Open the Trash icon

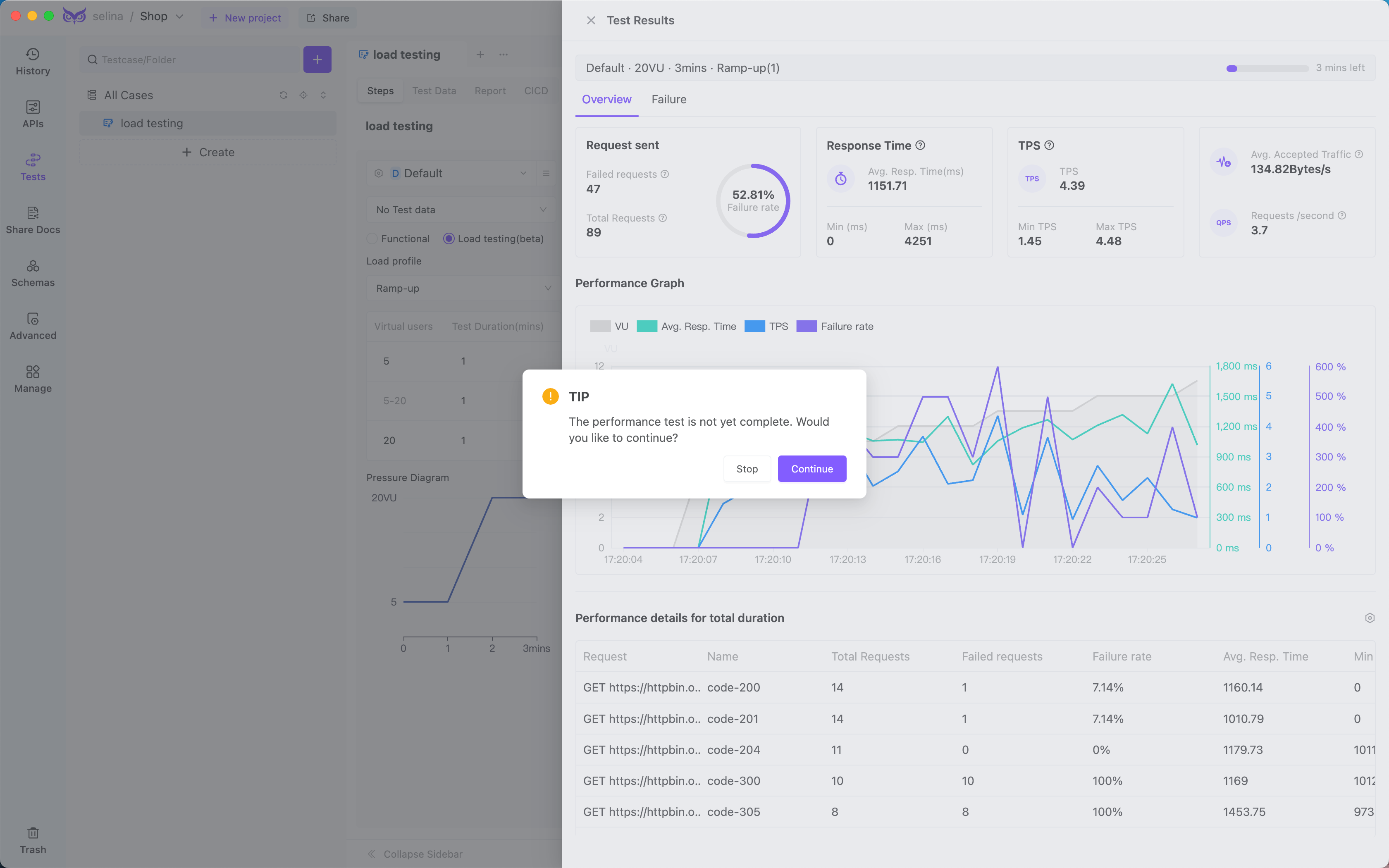click(x=33, y=840)
